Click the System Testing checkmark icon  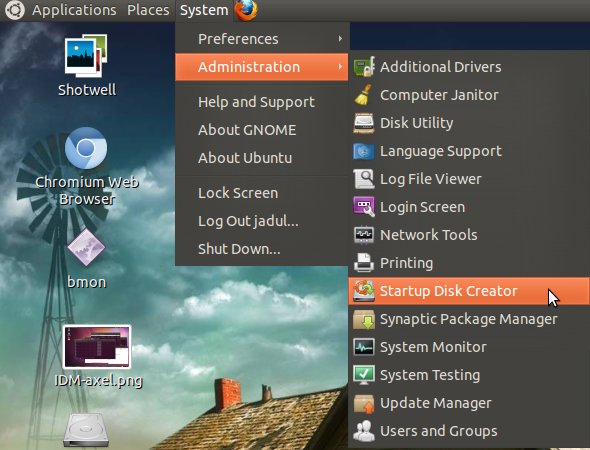[364, 375]
